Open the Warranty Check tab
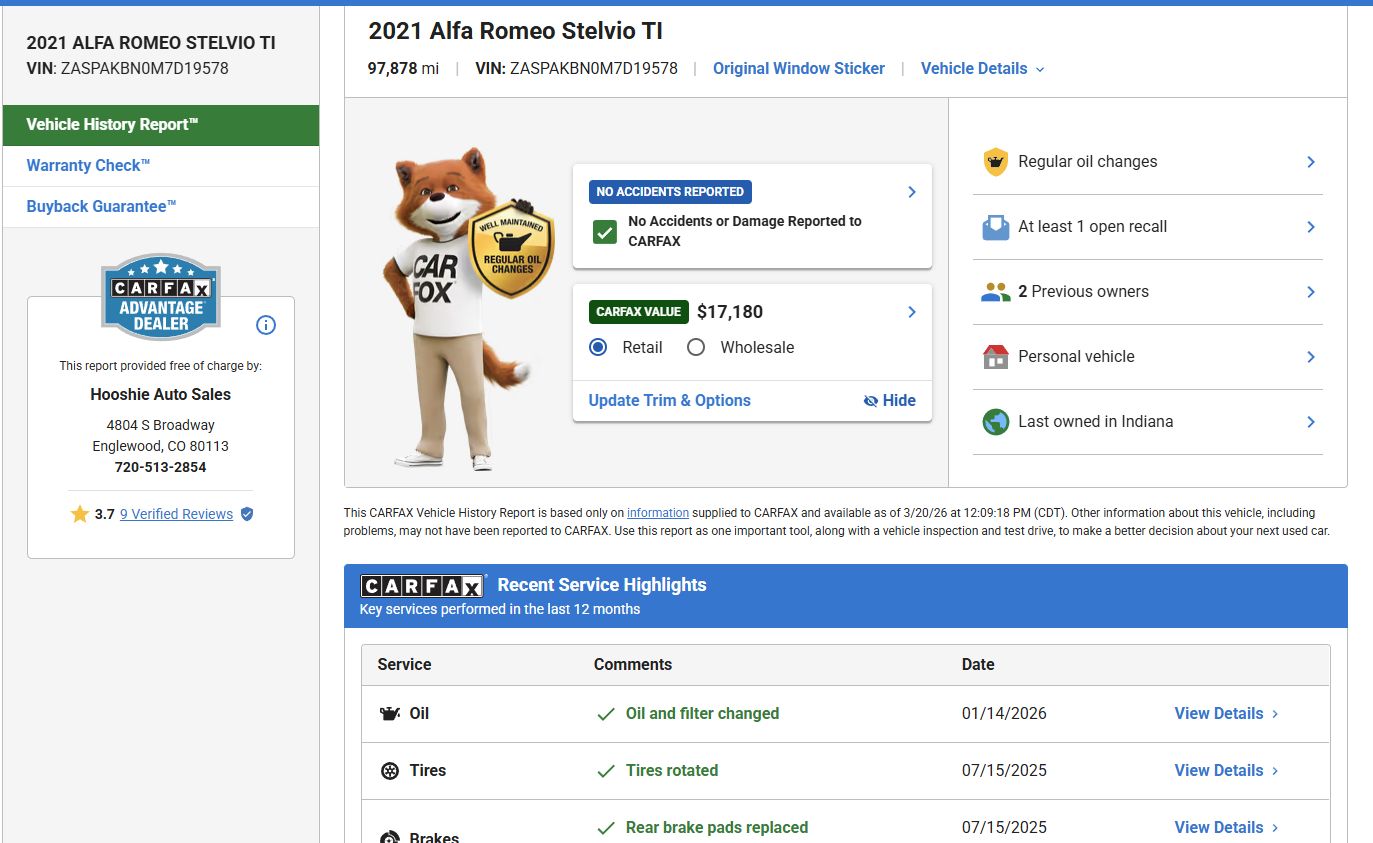The height and width of the screenshot is (843, 1373). [x=88, y=166]
